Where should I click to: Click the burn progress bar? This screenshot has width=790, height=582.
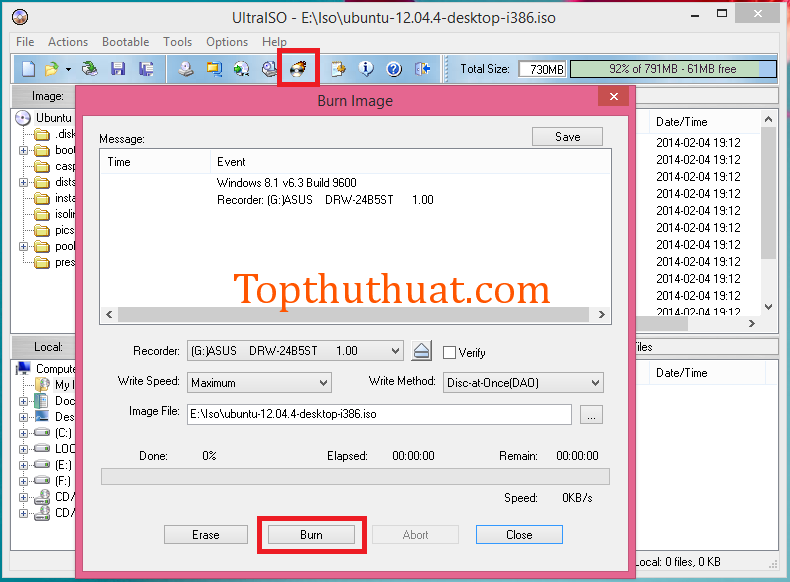pyautogui.click(x=355, y=477)
